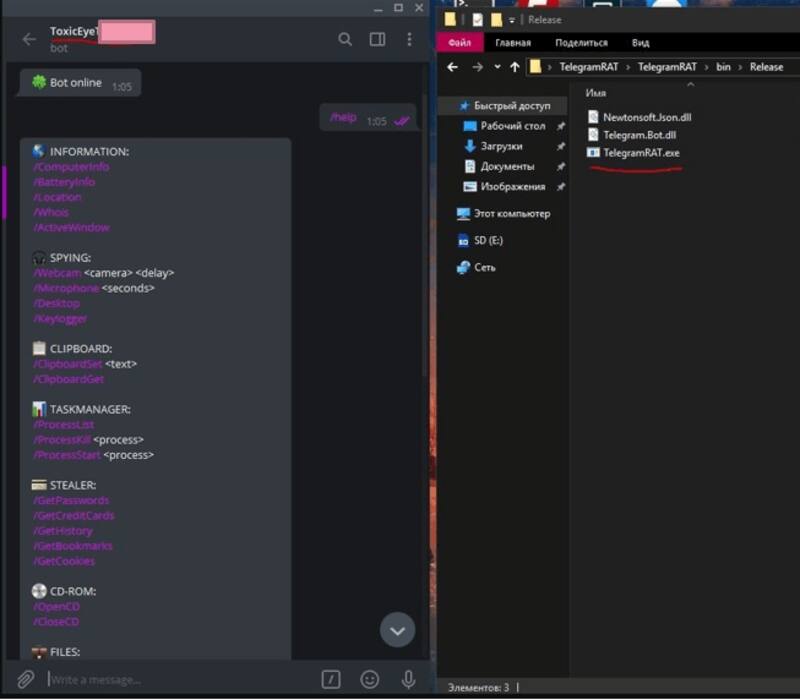Expand the quick access toolbar dropdown arrow
800x700 pixels.
(512, 19)
